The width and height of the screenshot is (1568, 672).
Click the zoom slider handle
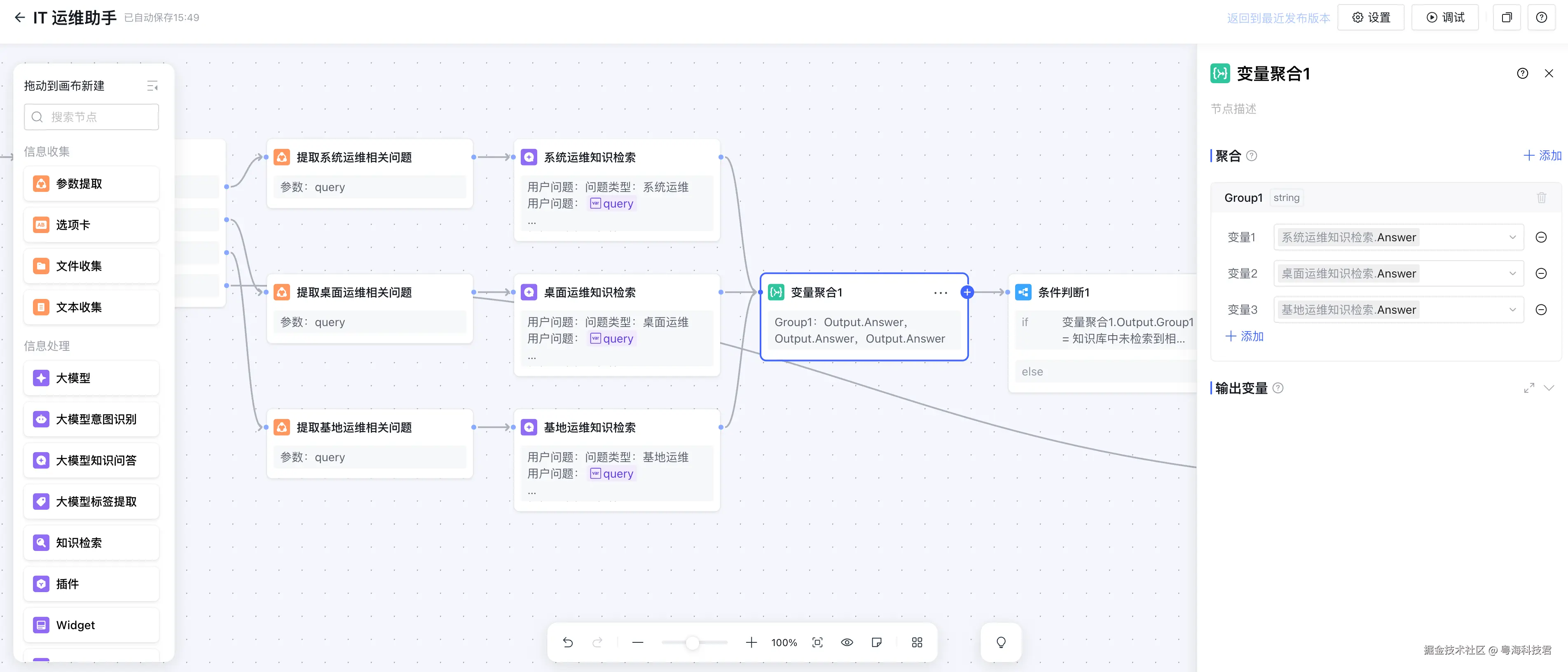[692, 643]
